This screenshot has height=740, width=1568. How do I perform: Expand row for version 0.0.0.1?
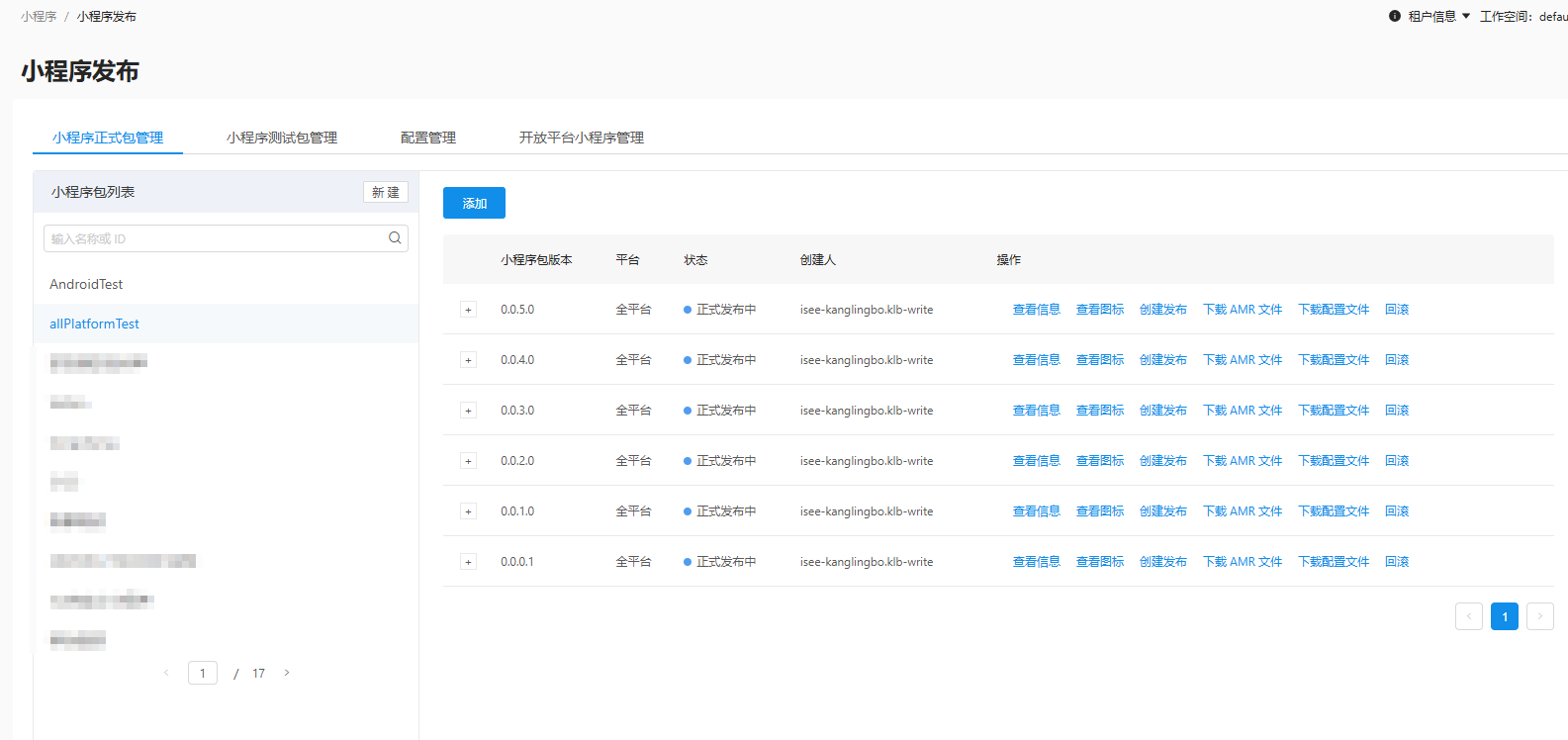[x=468, y=562]
